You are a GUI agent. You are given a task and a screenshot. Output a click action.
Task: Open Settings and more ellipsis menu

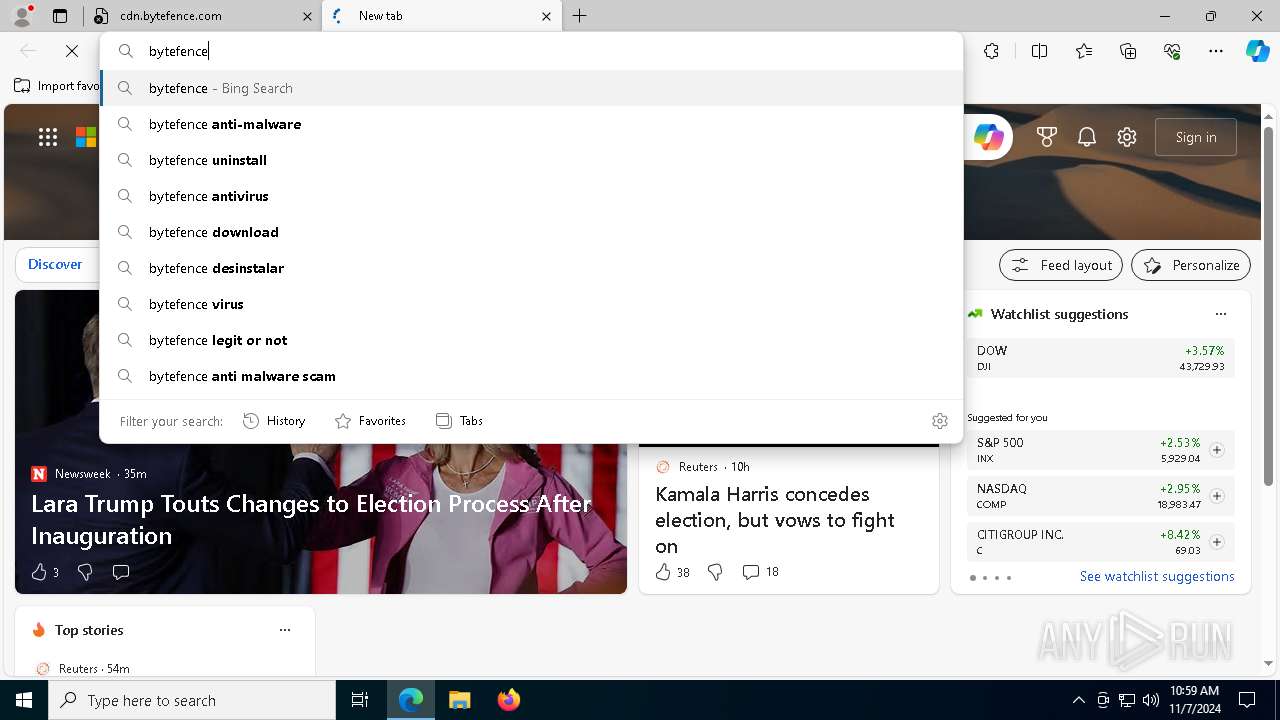tap(1216, 51)
